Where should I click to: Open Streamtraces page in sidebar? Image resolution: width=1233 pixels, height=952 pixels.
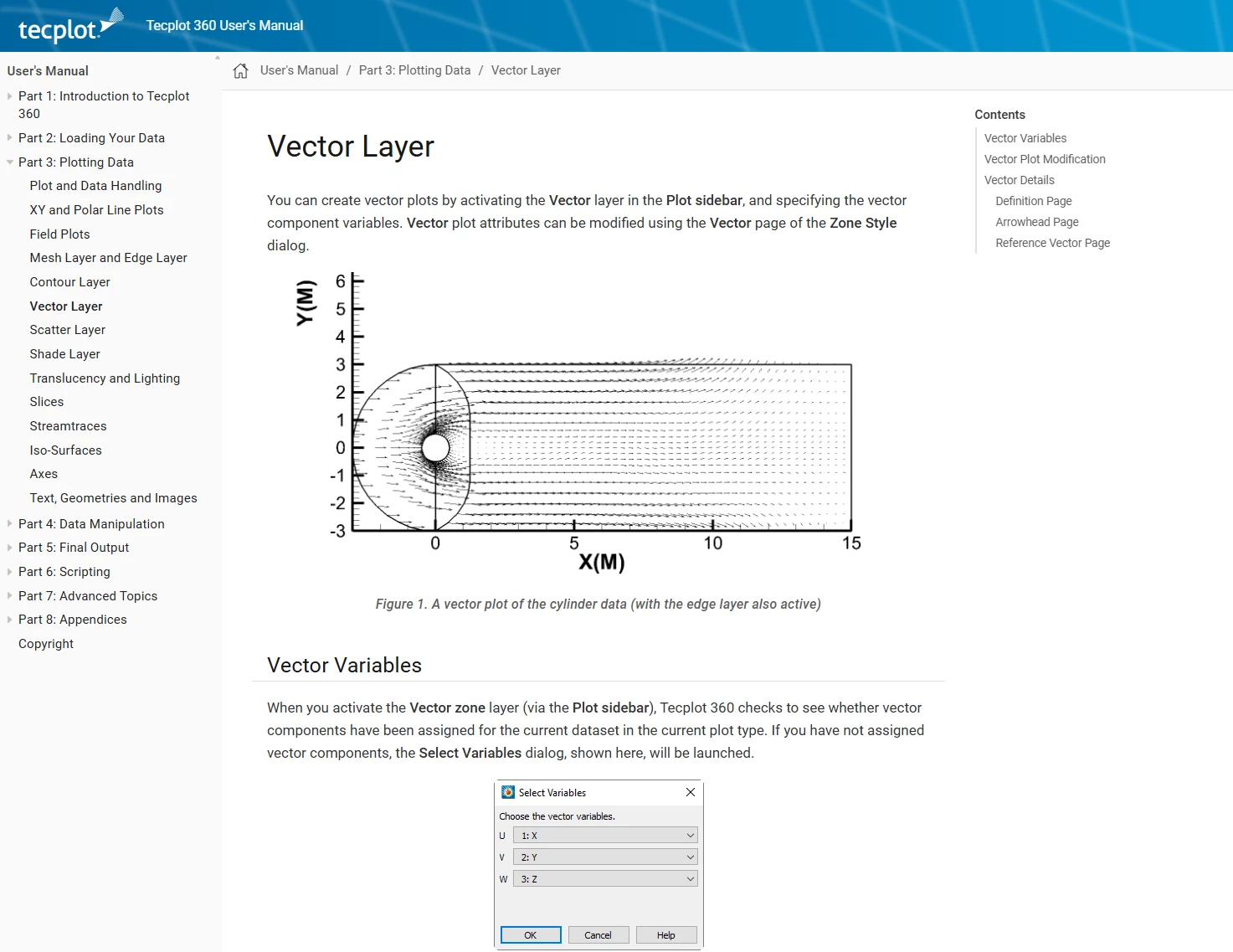(x=69, y=426)
